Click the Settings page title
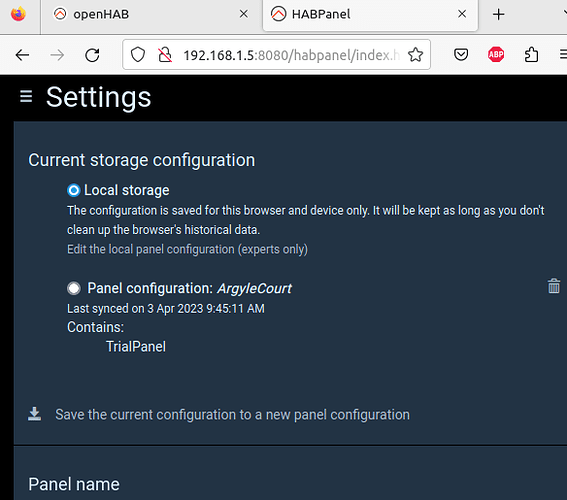This screenshot has height=500, width=567. pyautogui.click(x=98, y=98)
